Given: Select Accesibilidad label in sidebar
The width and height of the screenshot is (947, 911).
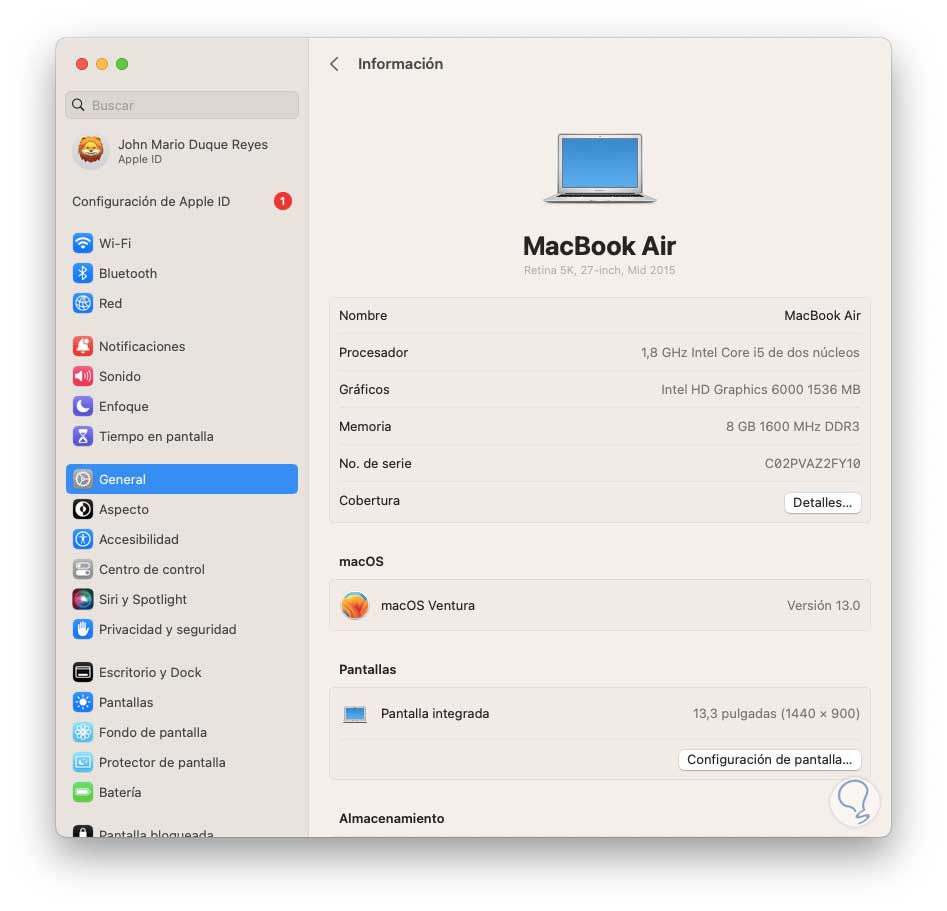Looking at the screenshot, I should [139, 539].
